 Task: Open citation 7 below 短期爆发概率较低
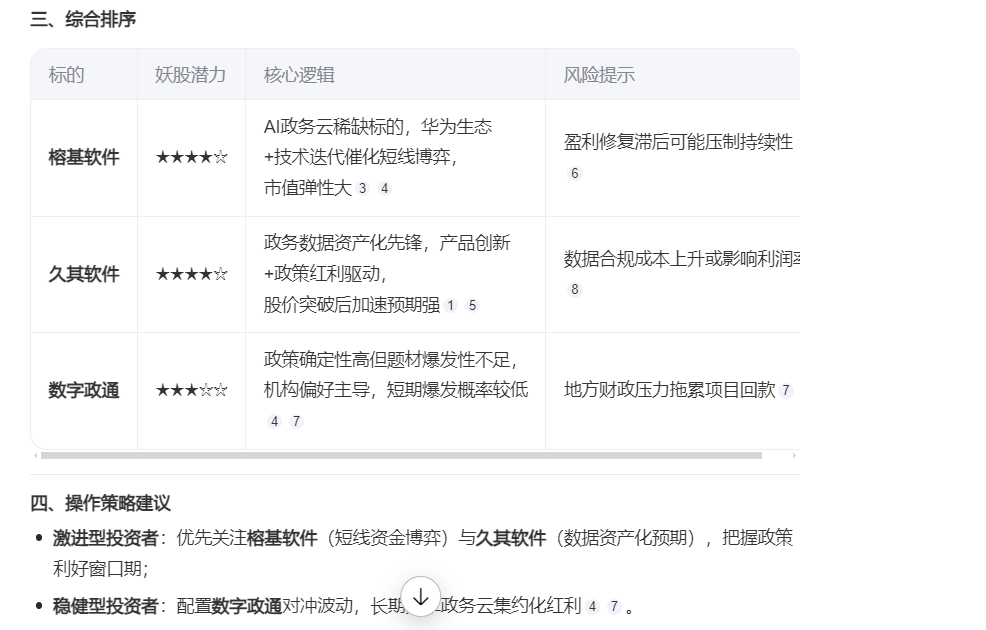296,421
